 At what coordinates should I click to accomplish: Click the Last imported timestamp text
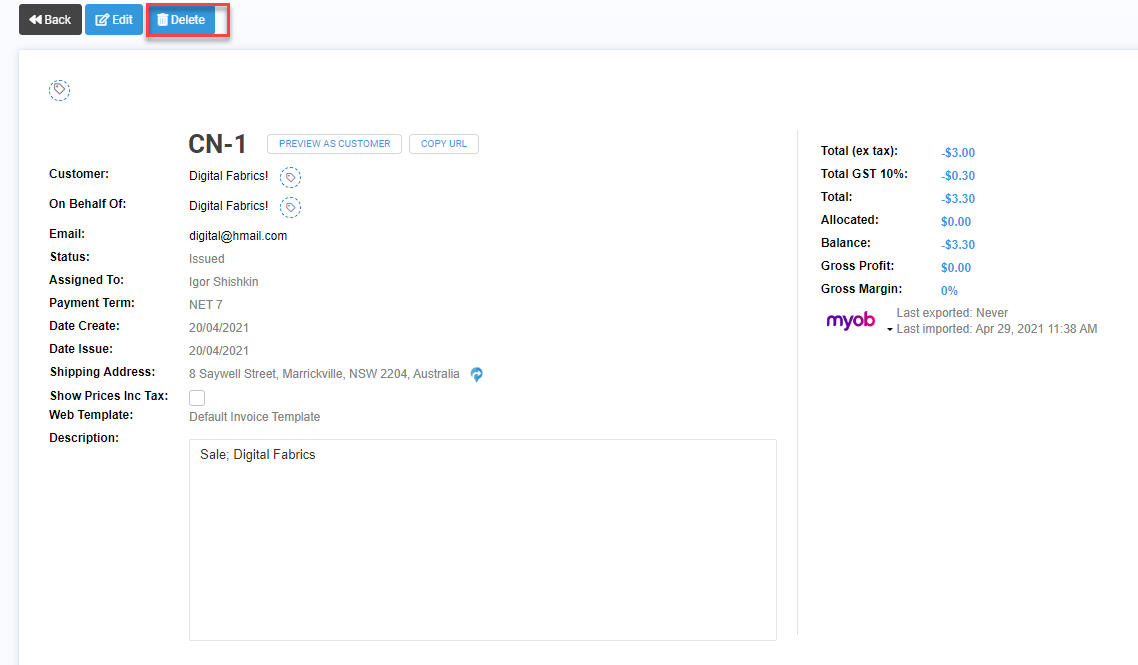coord(996,329)
